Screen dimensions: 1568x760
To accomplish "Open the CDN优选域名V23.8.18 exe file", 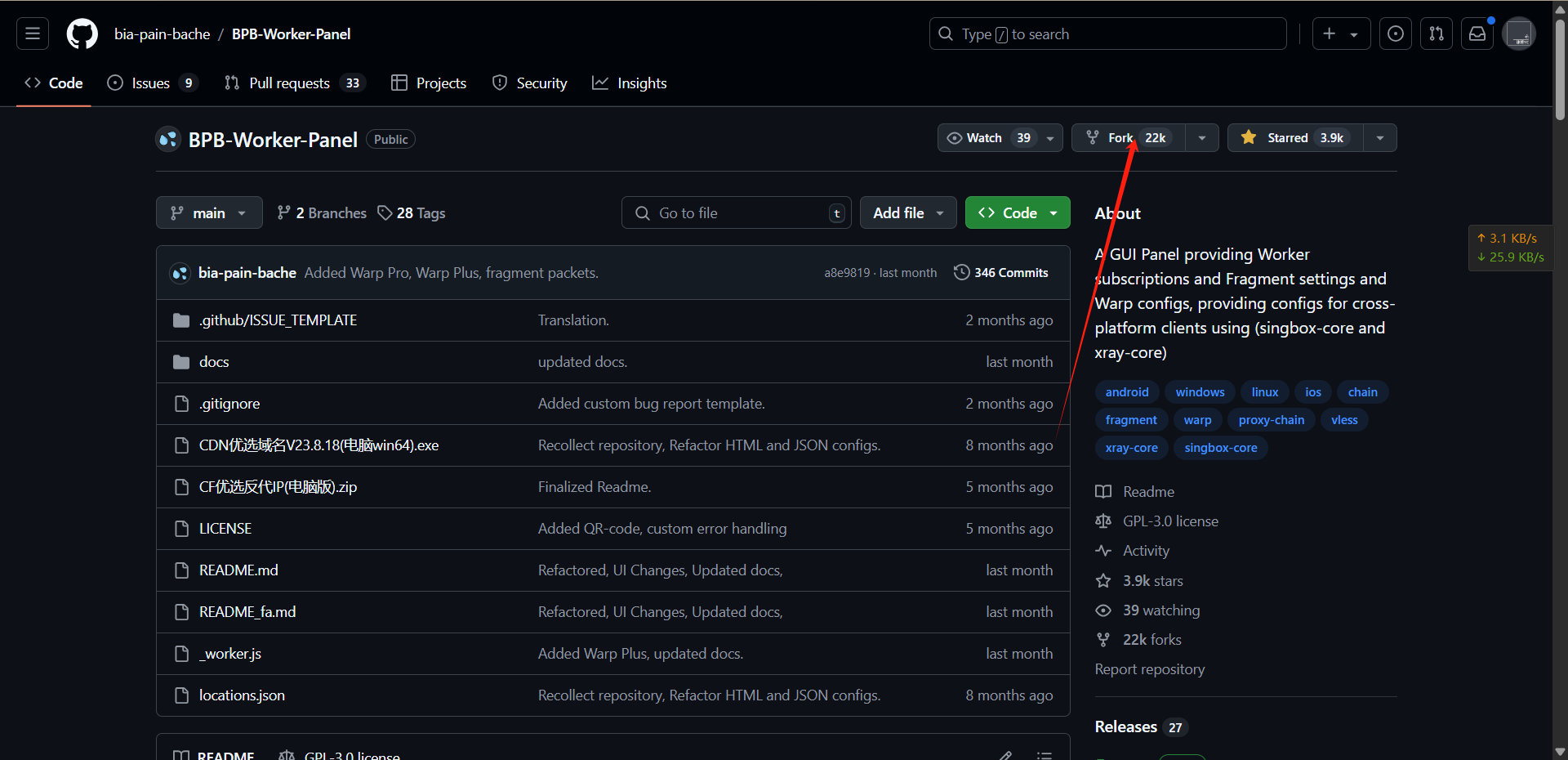I will (318, 445).
